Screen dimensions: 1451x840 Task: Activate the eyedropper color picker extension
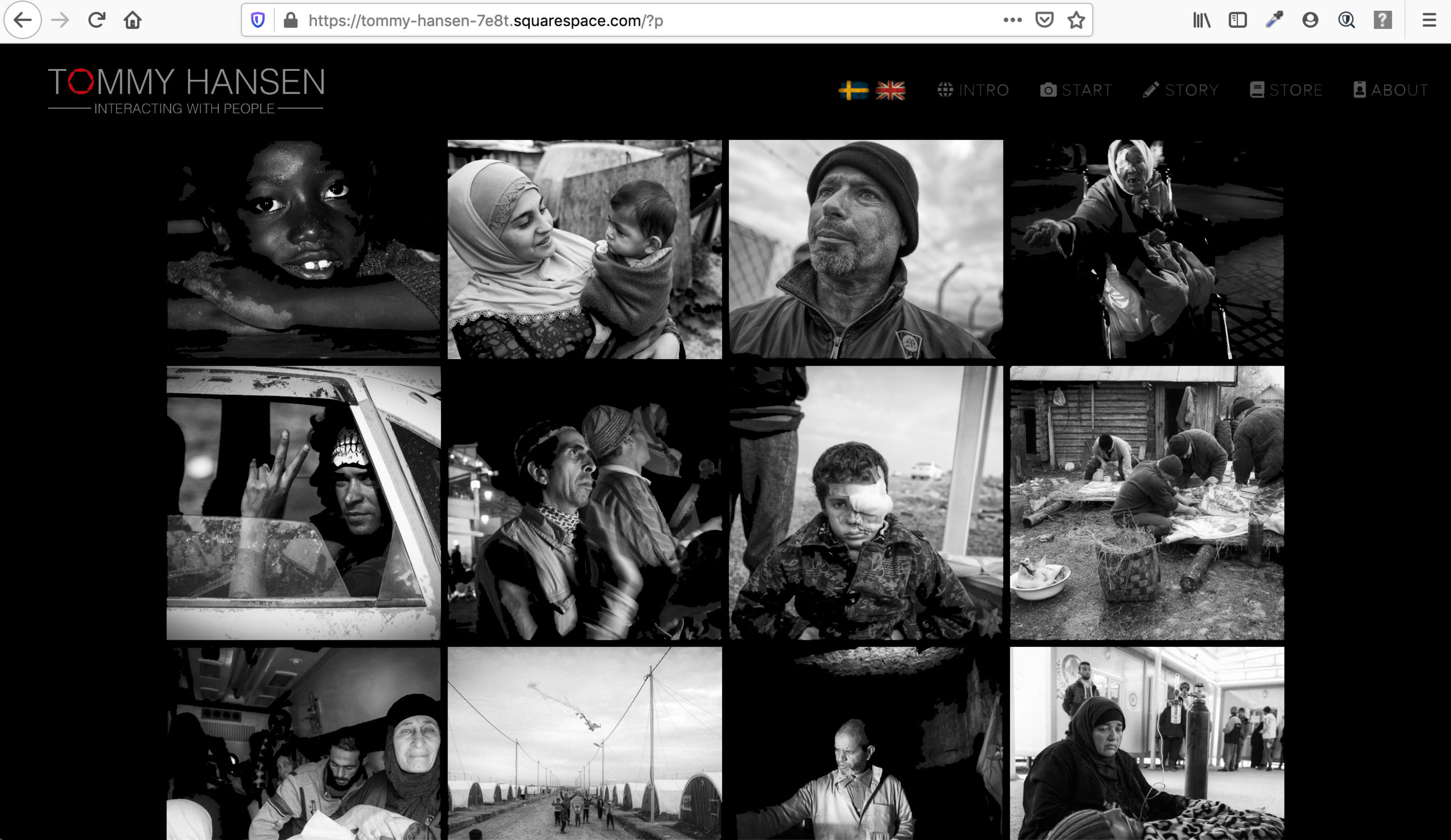(1274, 20)
